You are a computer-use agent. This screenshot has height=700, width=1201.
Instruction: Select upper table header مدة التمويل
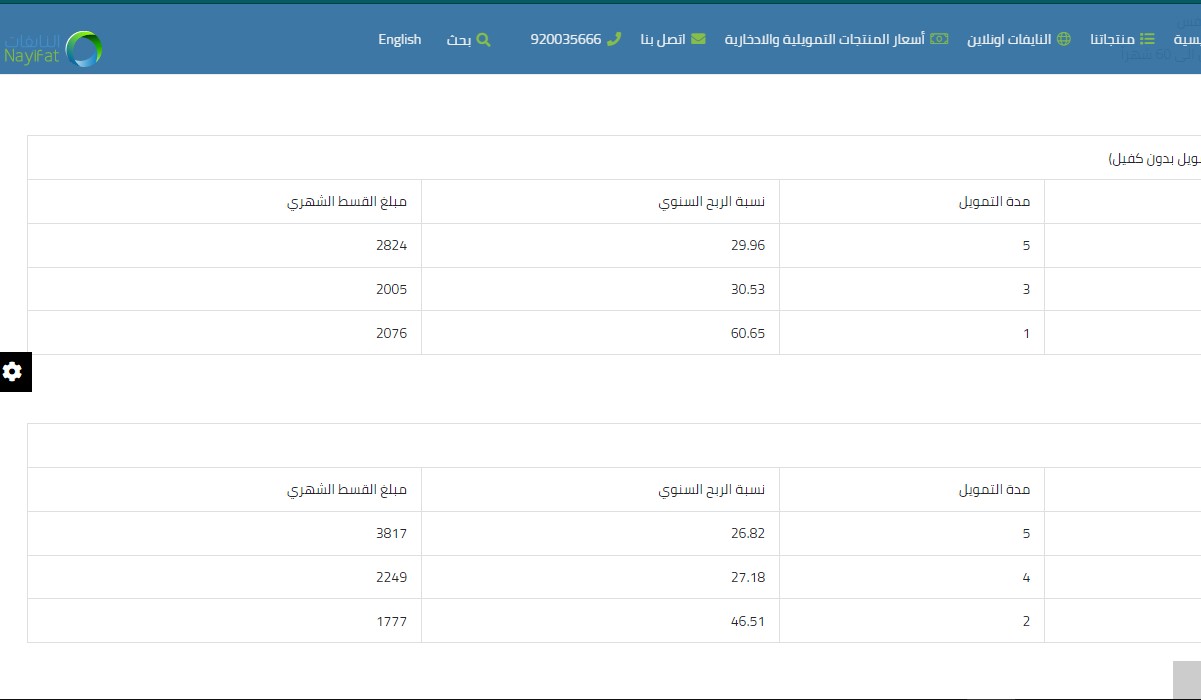pos(994,202)
